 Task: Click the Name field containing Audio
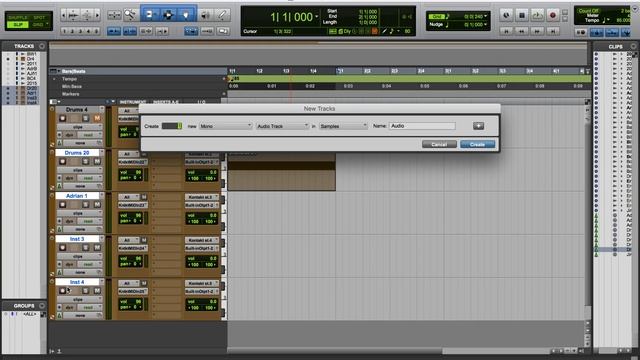point(422,126)
